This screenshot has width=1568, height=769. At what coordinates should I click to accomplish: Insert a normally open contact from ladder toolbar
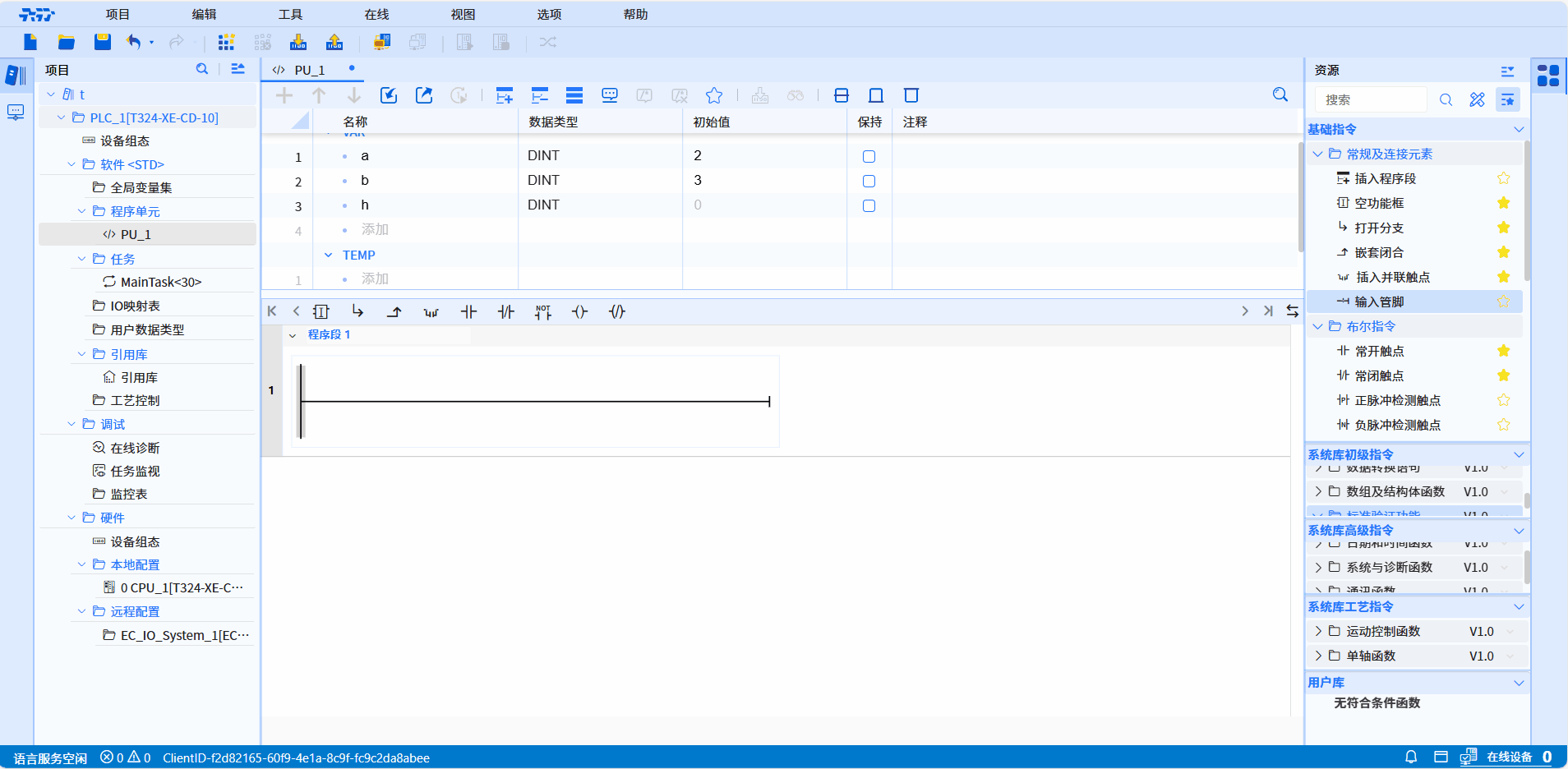(x=468, y=311)
